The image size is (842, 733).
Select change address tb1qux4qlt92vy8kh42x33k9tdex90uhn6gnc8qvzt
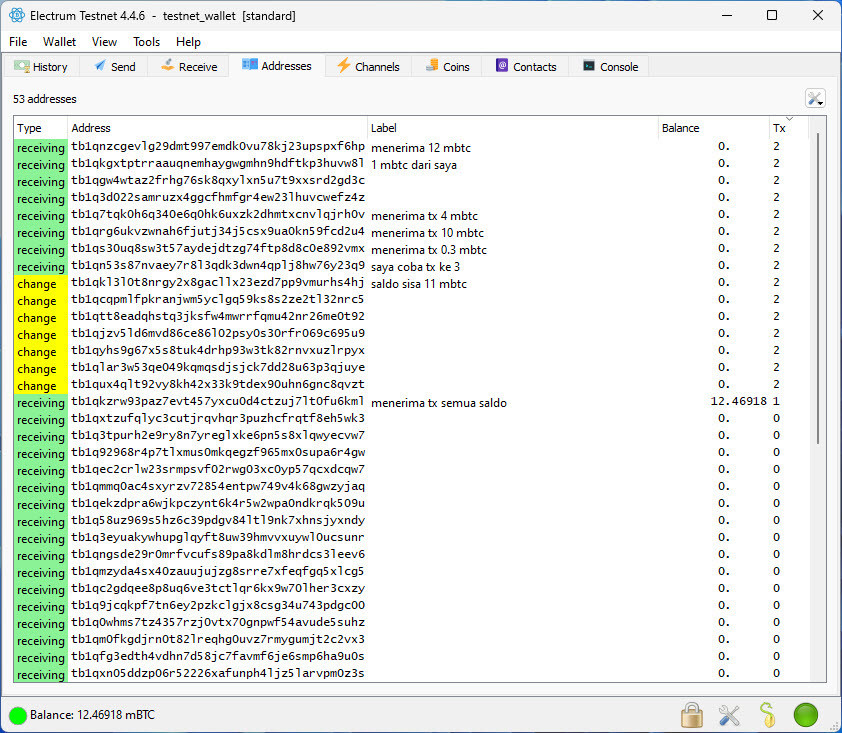(217, 384)
